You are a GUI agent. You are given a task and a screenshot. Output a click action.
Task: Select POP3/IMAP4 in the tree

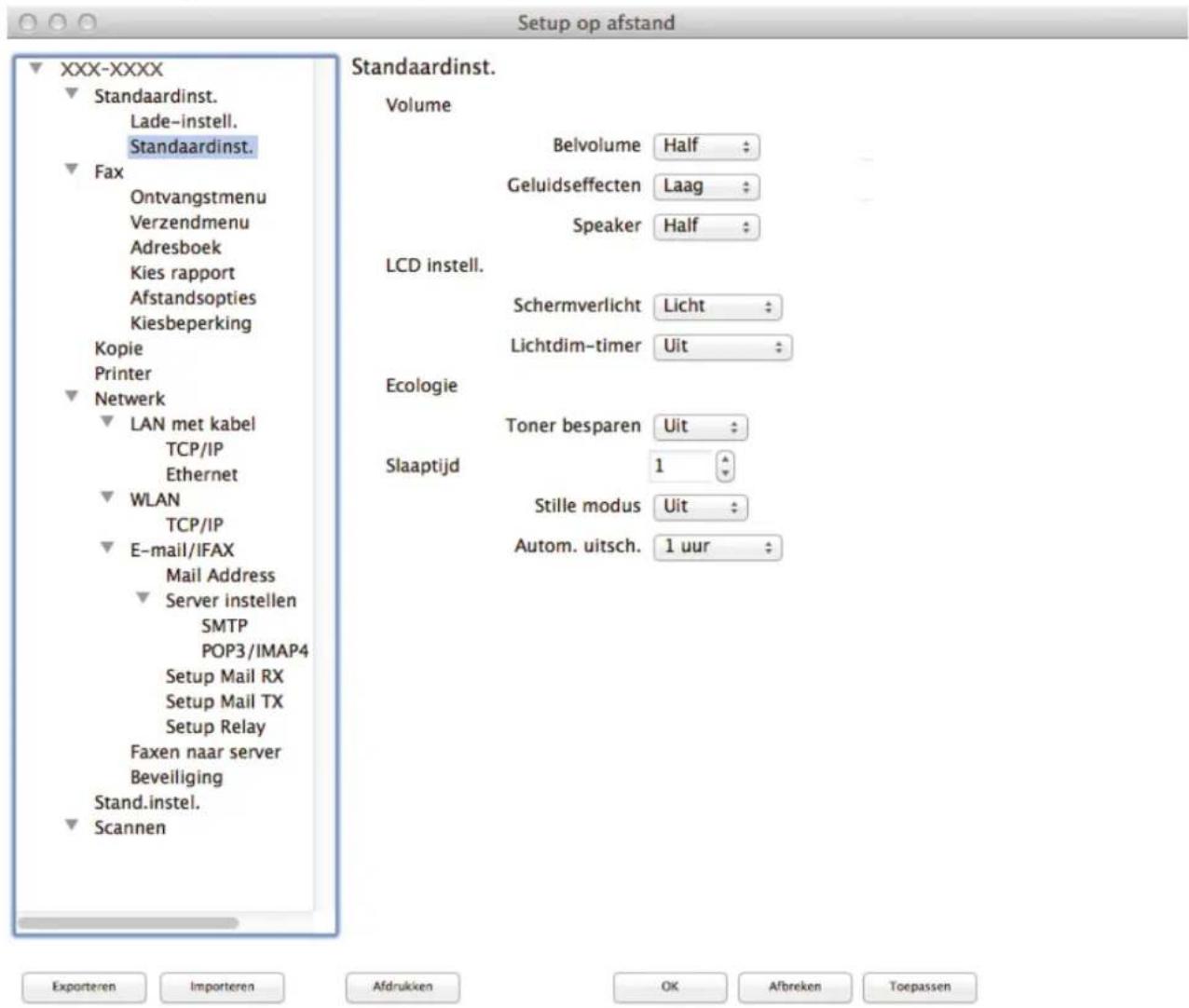coord(254,650)
